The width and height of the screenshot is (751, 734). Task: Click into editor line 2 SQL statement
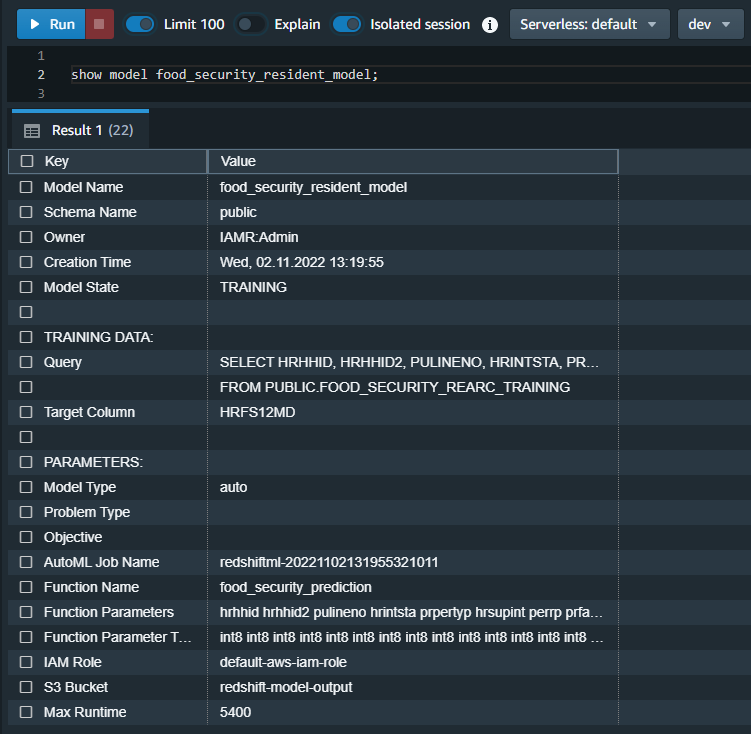point(224,75)
